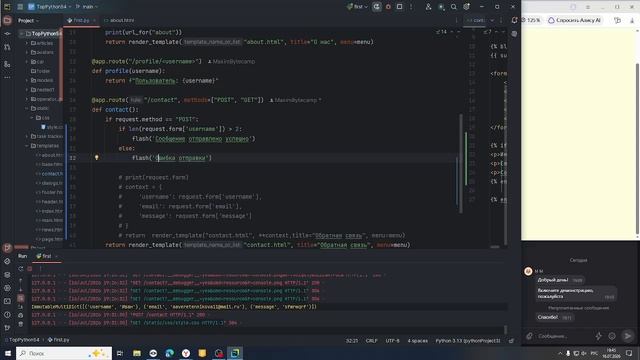
Task: Open Problems tool window icon
Action: tap(7, 315)
